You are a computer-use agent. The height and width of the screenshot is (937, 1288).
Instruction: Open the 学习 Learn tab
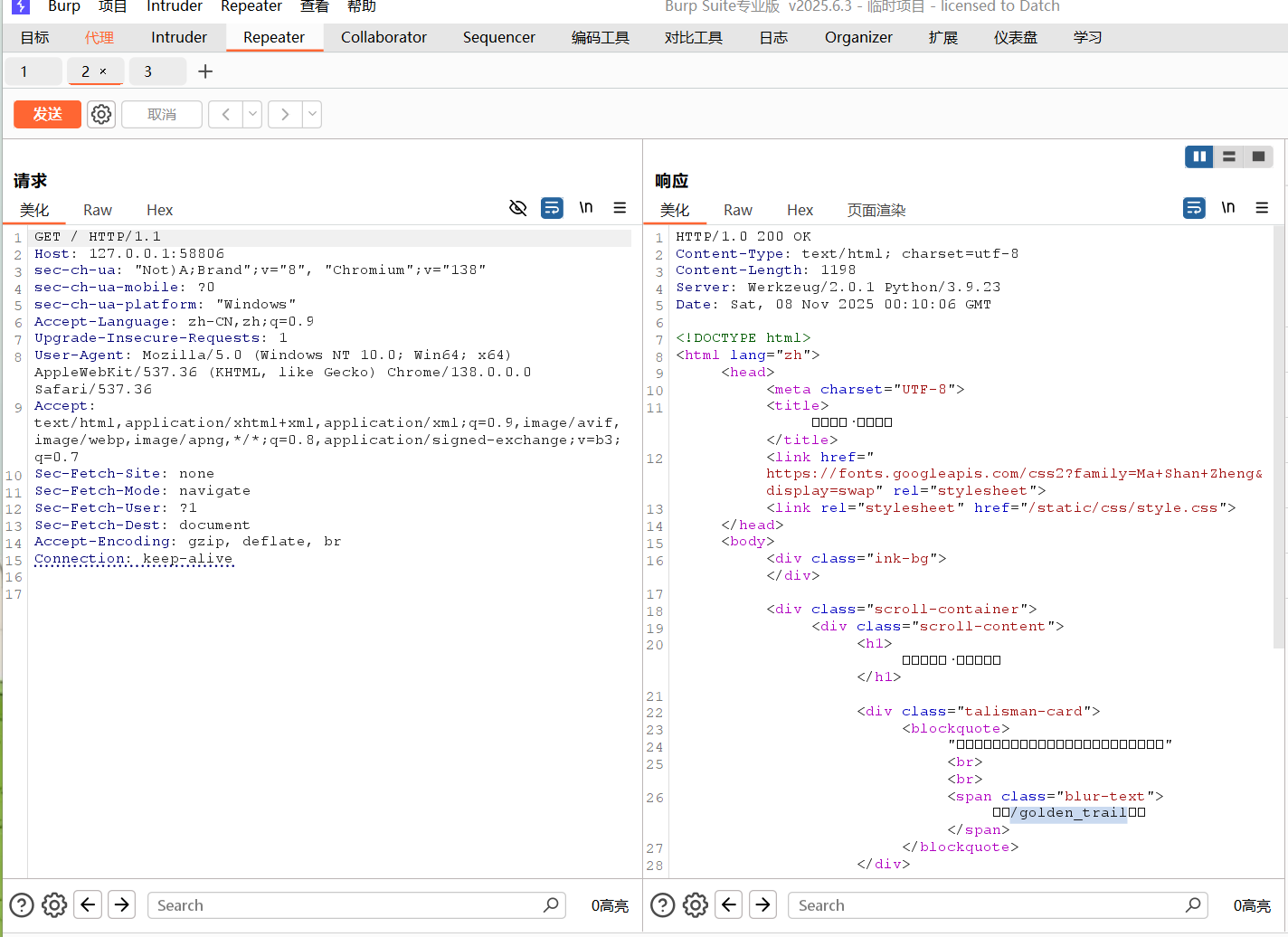click(1088, 37)
